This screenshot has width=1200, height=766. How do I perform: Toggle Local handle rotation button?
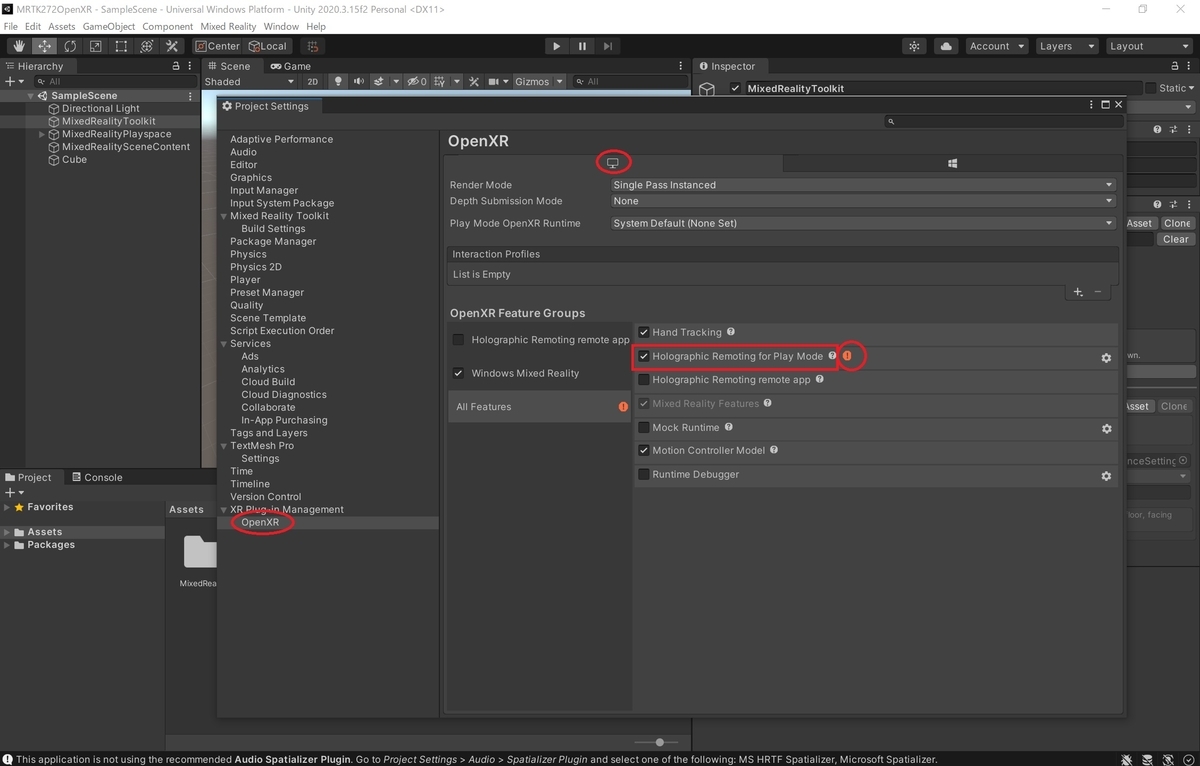(267, 46)
